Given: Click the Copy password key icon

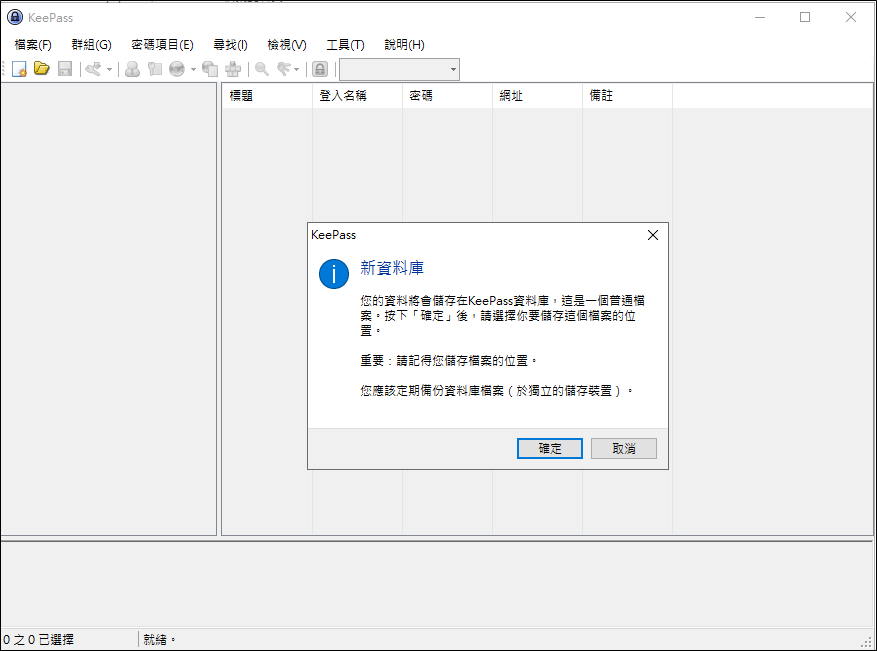Looking at the screenshot, I should click(x=154, y=69).
